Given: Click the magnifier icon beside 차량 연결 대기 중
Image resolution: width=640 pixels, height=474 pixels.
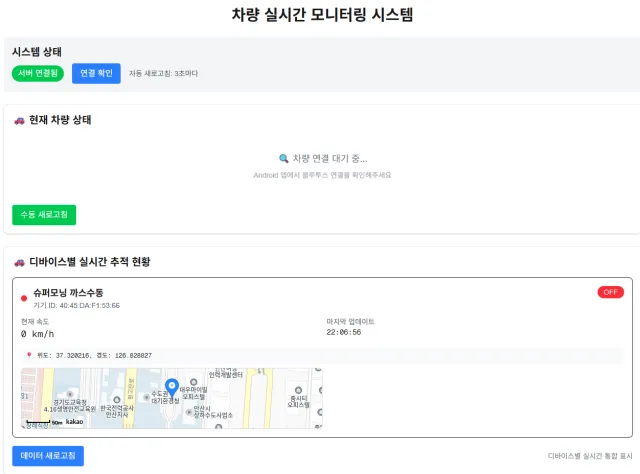Looking at the screenshot, I should pos(284,158).
